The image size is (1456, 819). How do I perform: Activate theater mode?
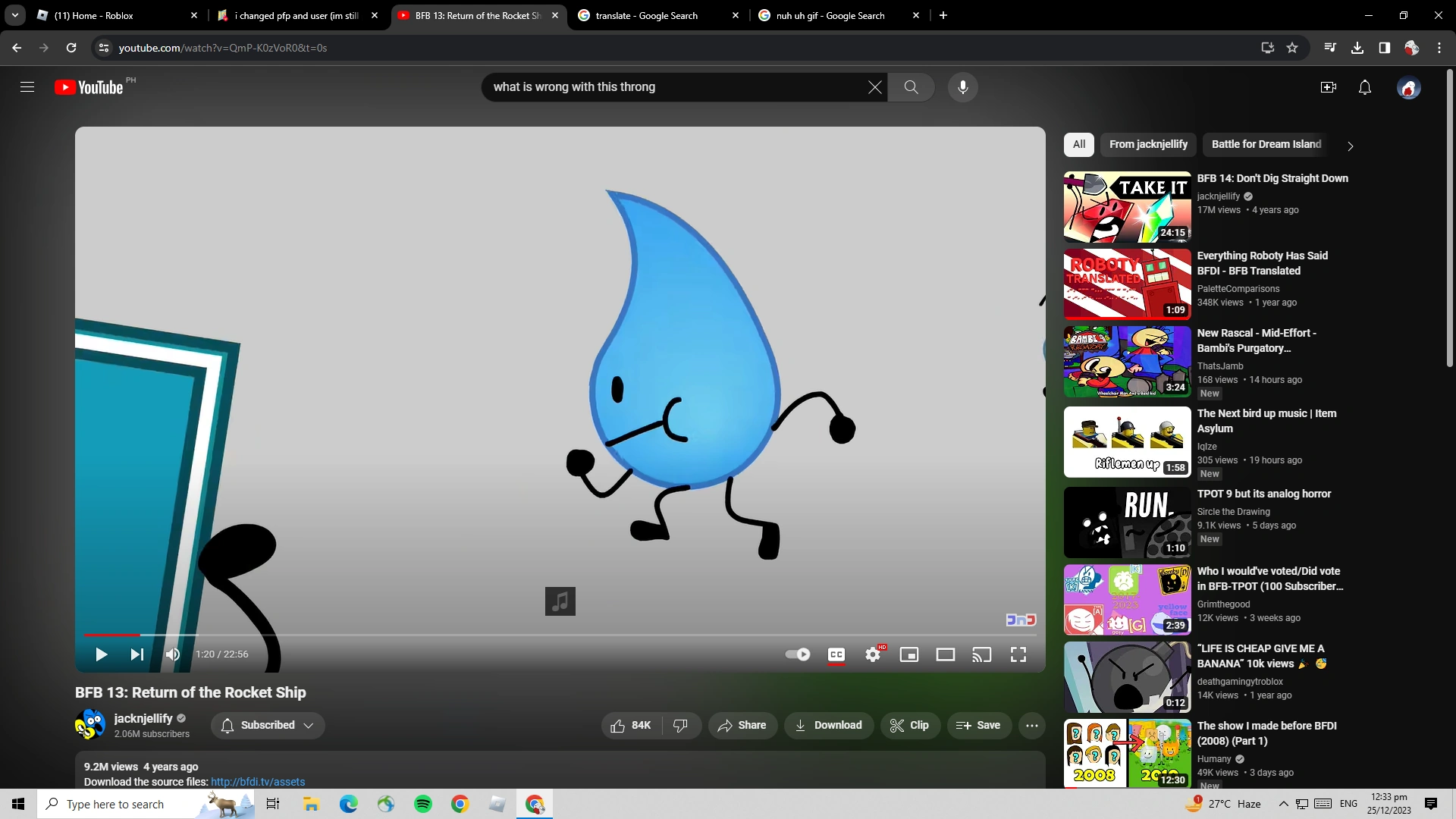(x=945, y=654)
